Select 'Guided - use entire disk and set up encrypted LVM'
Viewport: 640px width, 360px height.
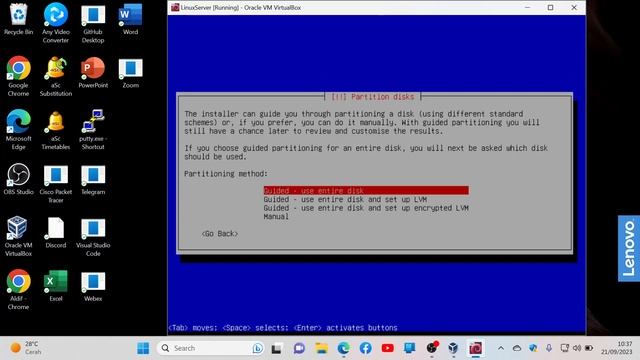366,208
